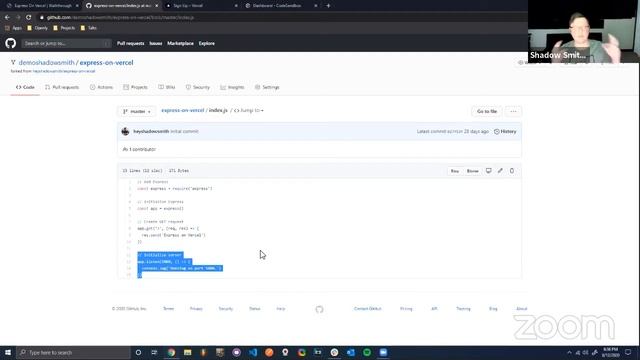Switch to the Insights tab
640x360 pixels.
pos(232,87)
